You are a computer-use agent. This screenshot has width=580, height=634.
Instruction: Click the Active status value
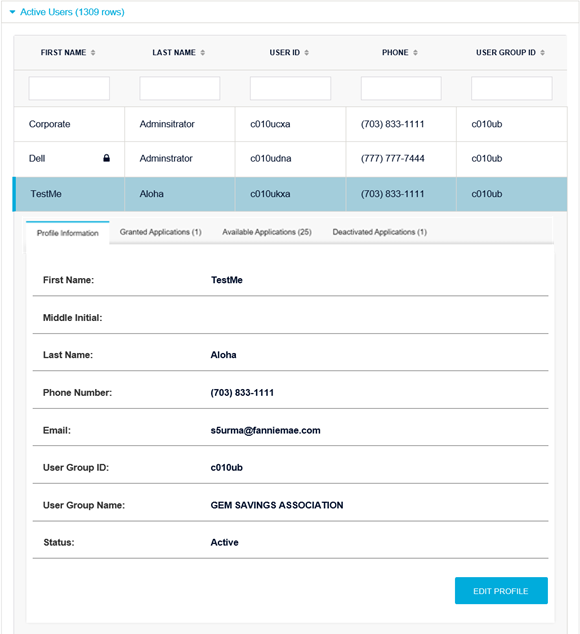[x=224, y=542]
